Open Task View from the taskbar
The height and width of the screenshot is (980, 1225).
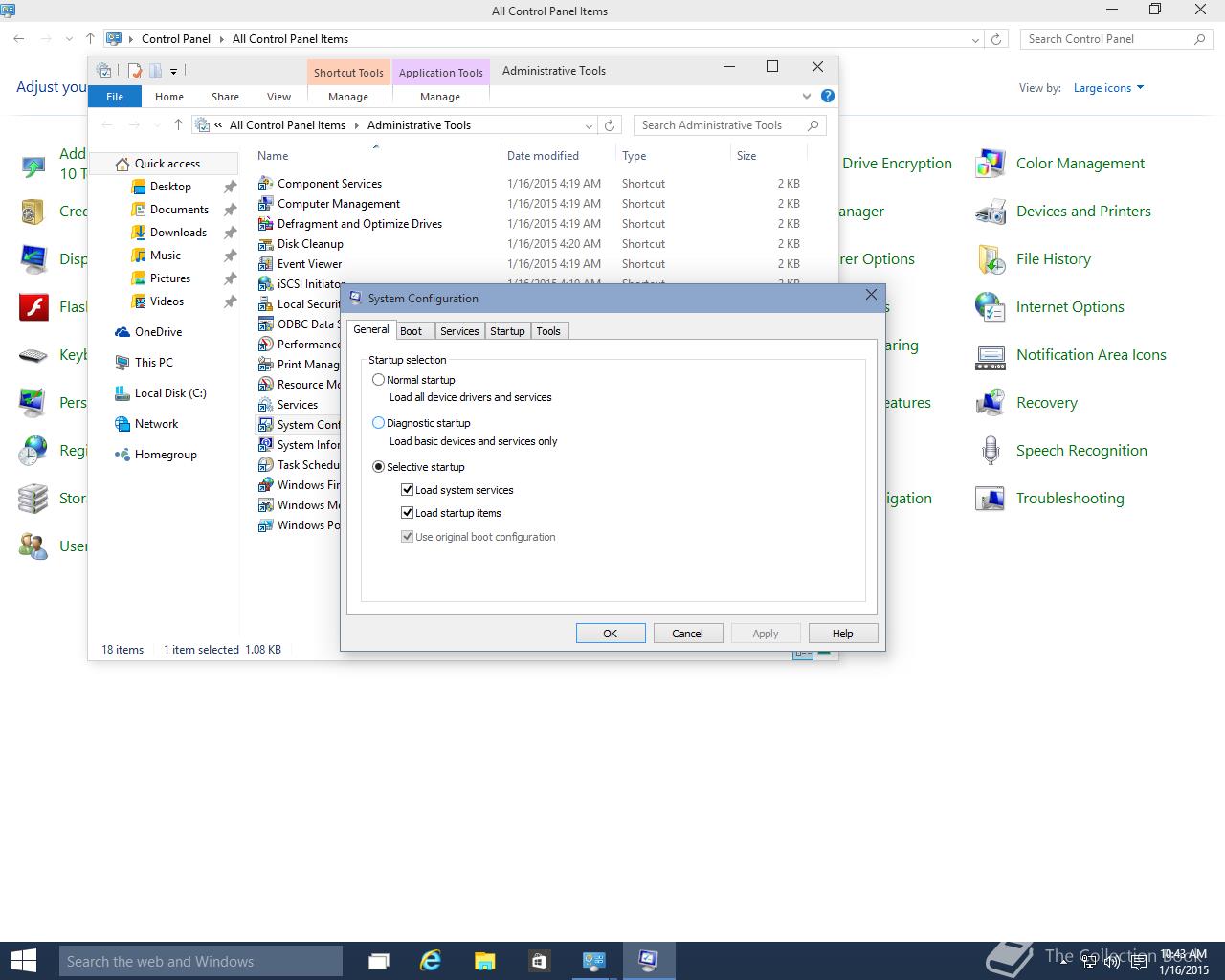tap(379, 961)
